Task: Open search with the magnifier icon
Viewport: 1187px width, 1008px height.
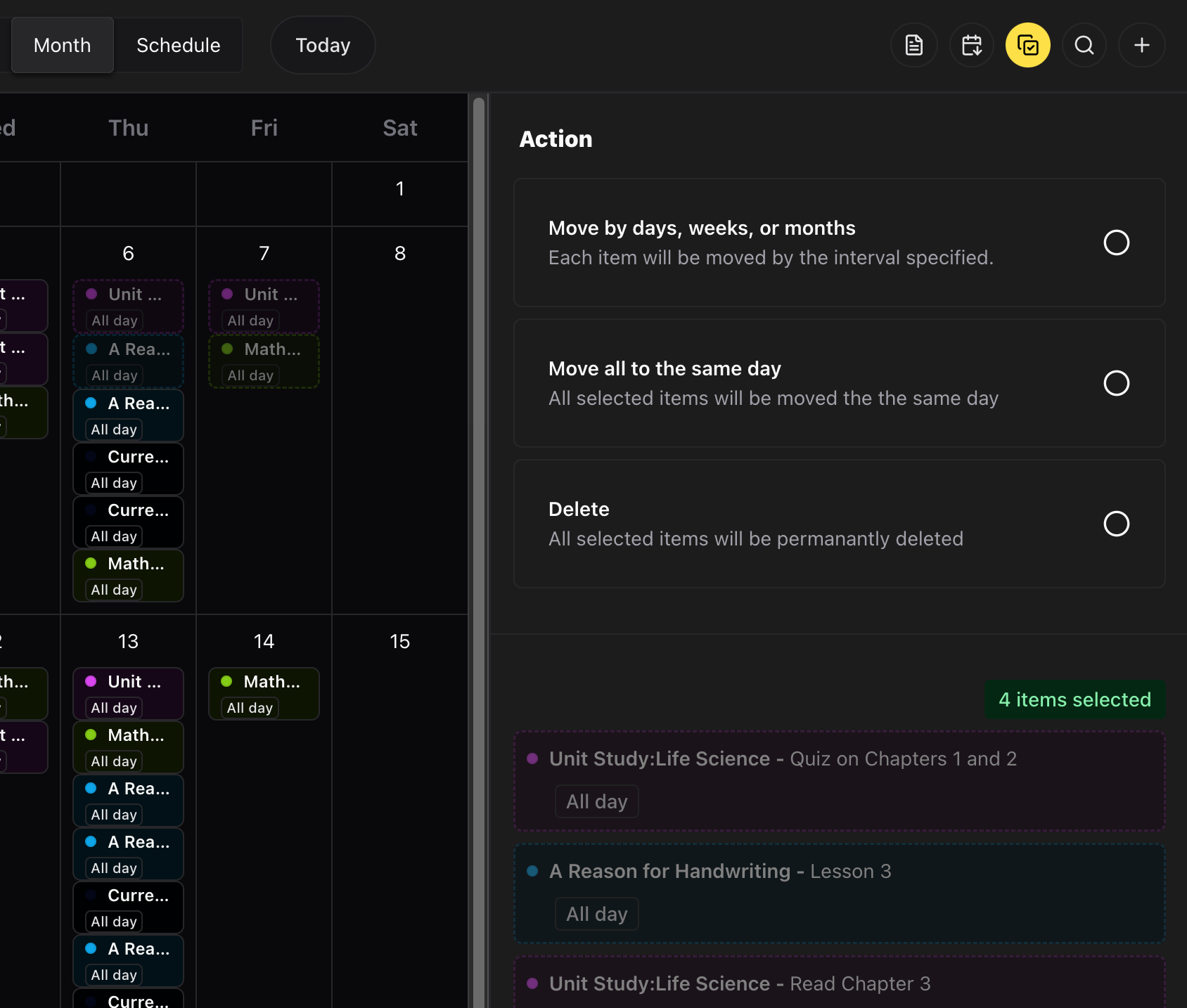Action: pyautogui.click(x=1084, y=45)
